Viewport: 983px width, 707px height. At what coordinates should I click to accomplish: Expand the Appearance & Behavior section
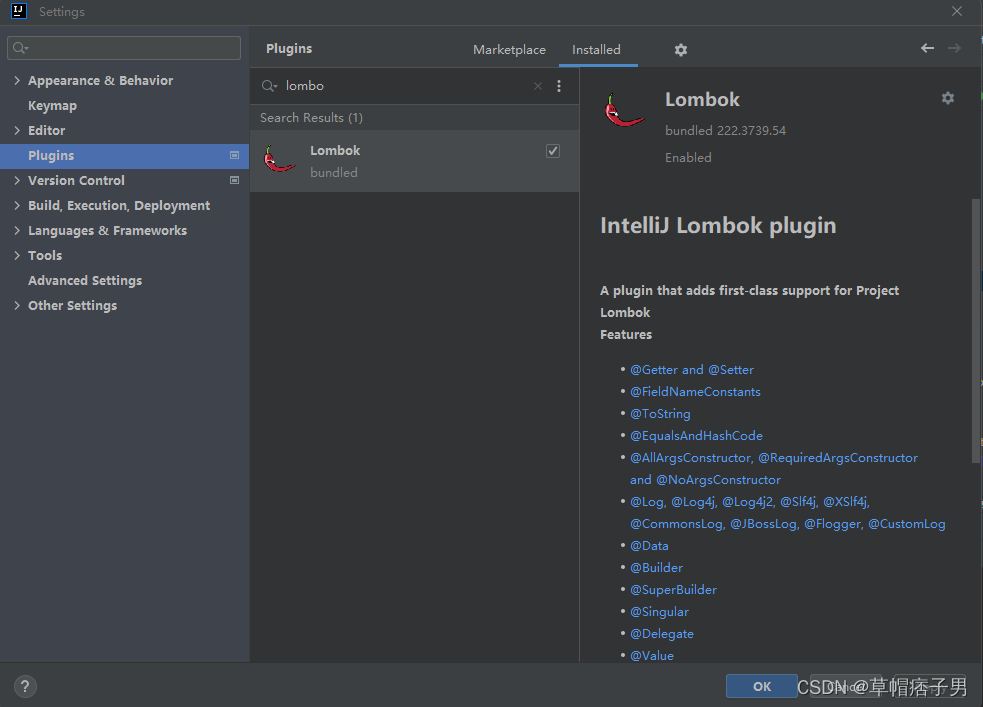coord(17,80)
